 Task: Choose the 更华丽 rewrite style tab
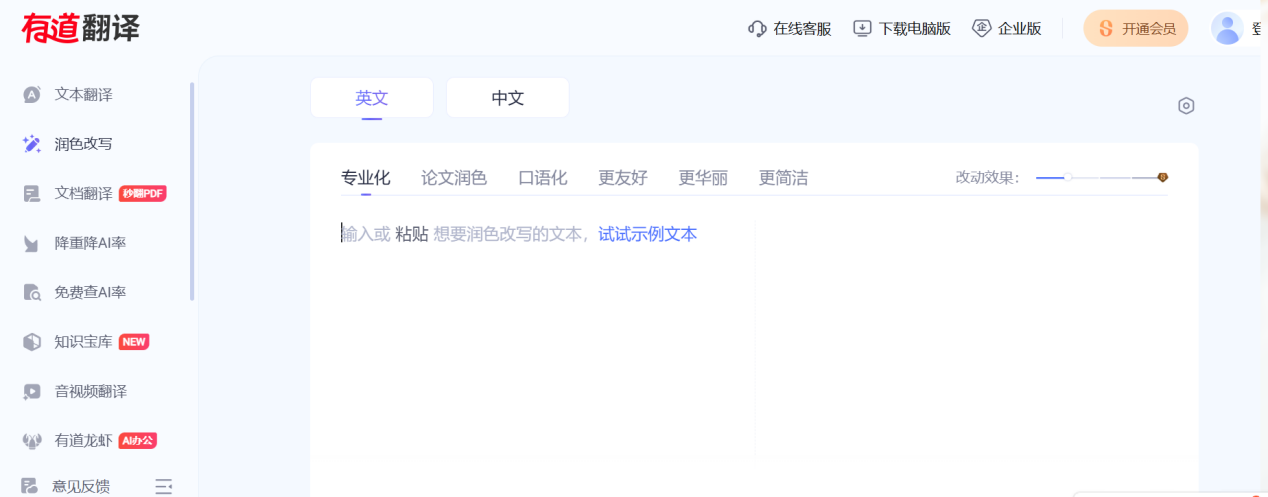(703, 178)
